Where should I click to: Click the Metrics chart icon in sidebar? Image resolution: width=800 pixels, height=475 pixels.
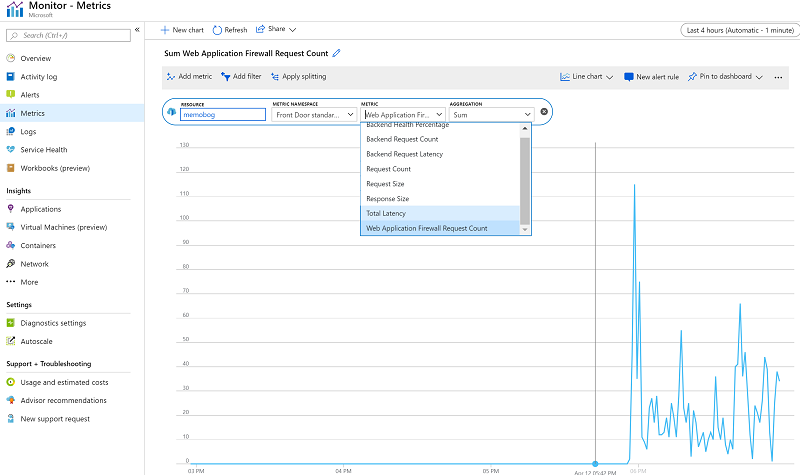point(10,113)
